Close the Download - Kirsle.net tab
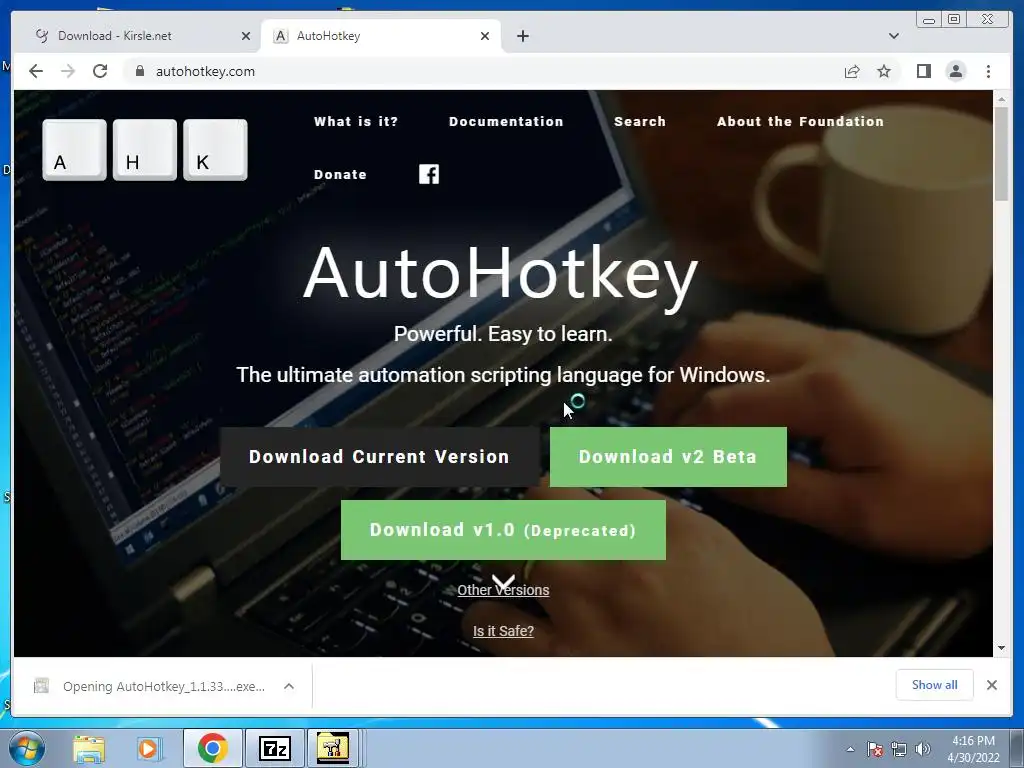1024x768 pixels. [246, 36]
